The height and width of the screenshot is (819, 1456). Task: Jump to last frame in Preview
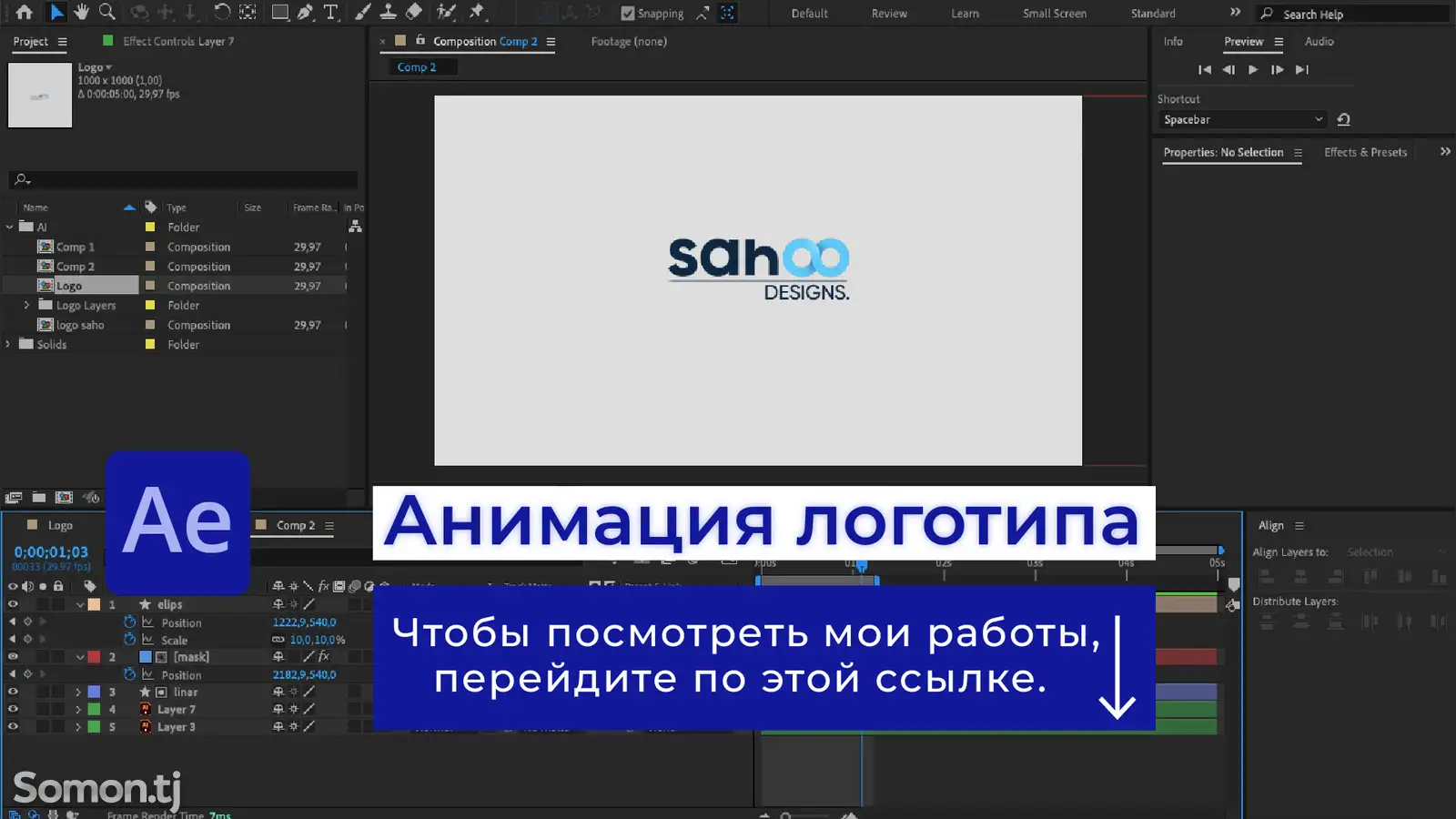(1302, 70)
